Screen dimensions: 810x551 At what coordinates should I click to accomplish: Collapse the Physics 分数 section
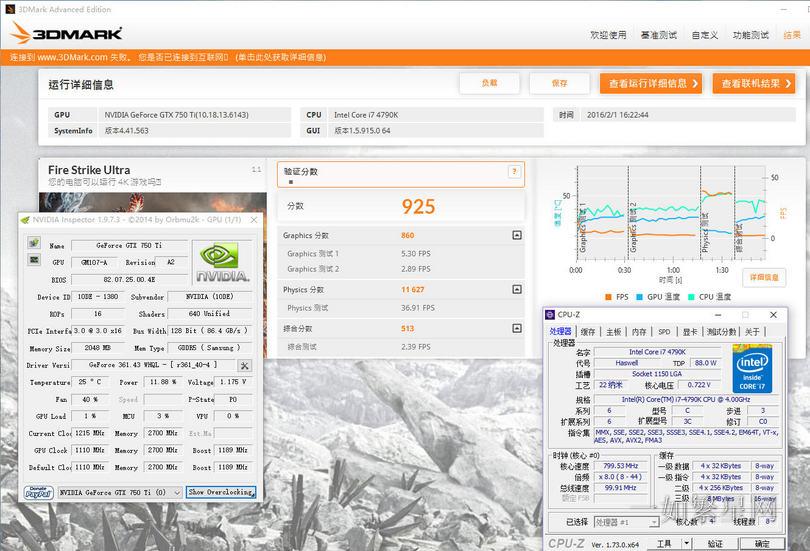(517, 289)
